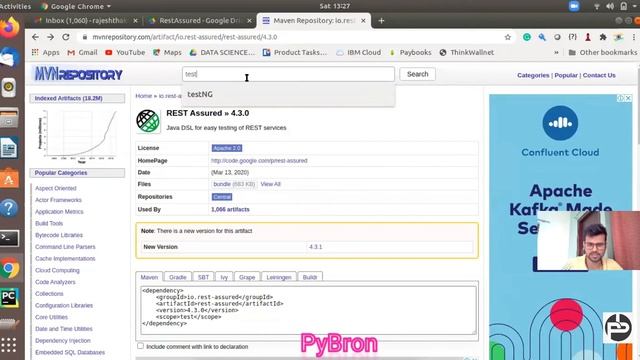
Task: Open new version 4.3.1 link
Action: (x=316, y=247)
